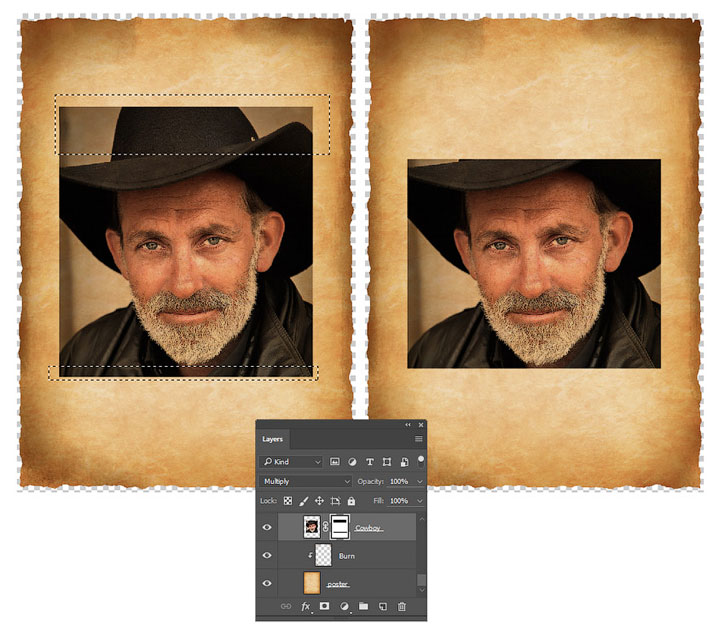Screen dimensions: 725x635
Task: Click the Fill label
Action: click(x=378, y=501)
